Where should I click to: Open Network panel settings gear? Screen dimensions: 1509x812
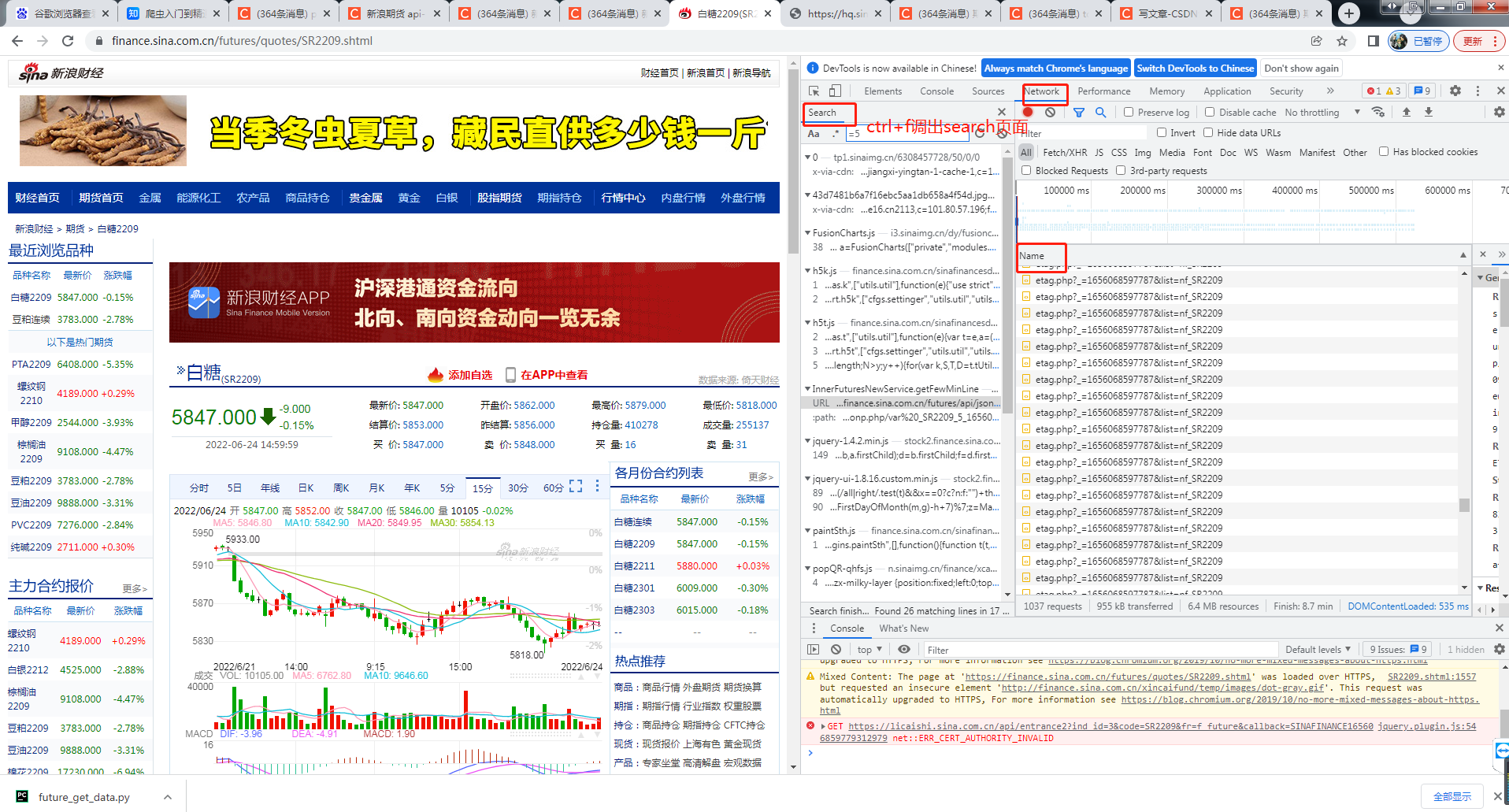pyautogui.click(x=1499, y=112)
